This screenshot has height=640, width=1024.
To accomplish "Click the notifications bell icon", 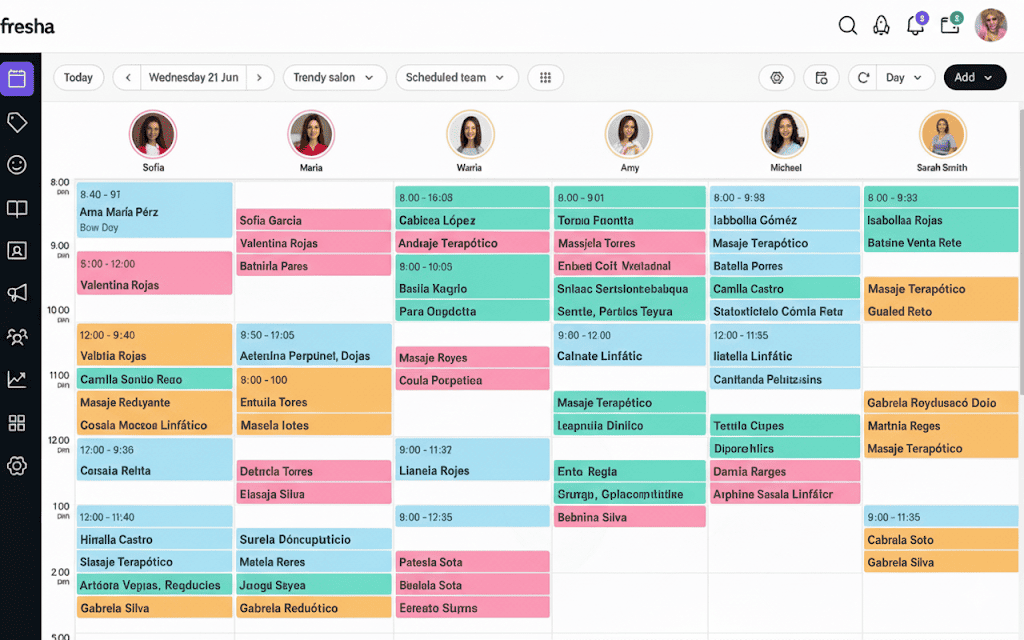I will pos(915,26).
